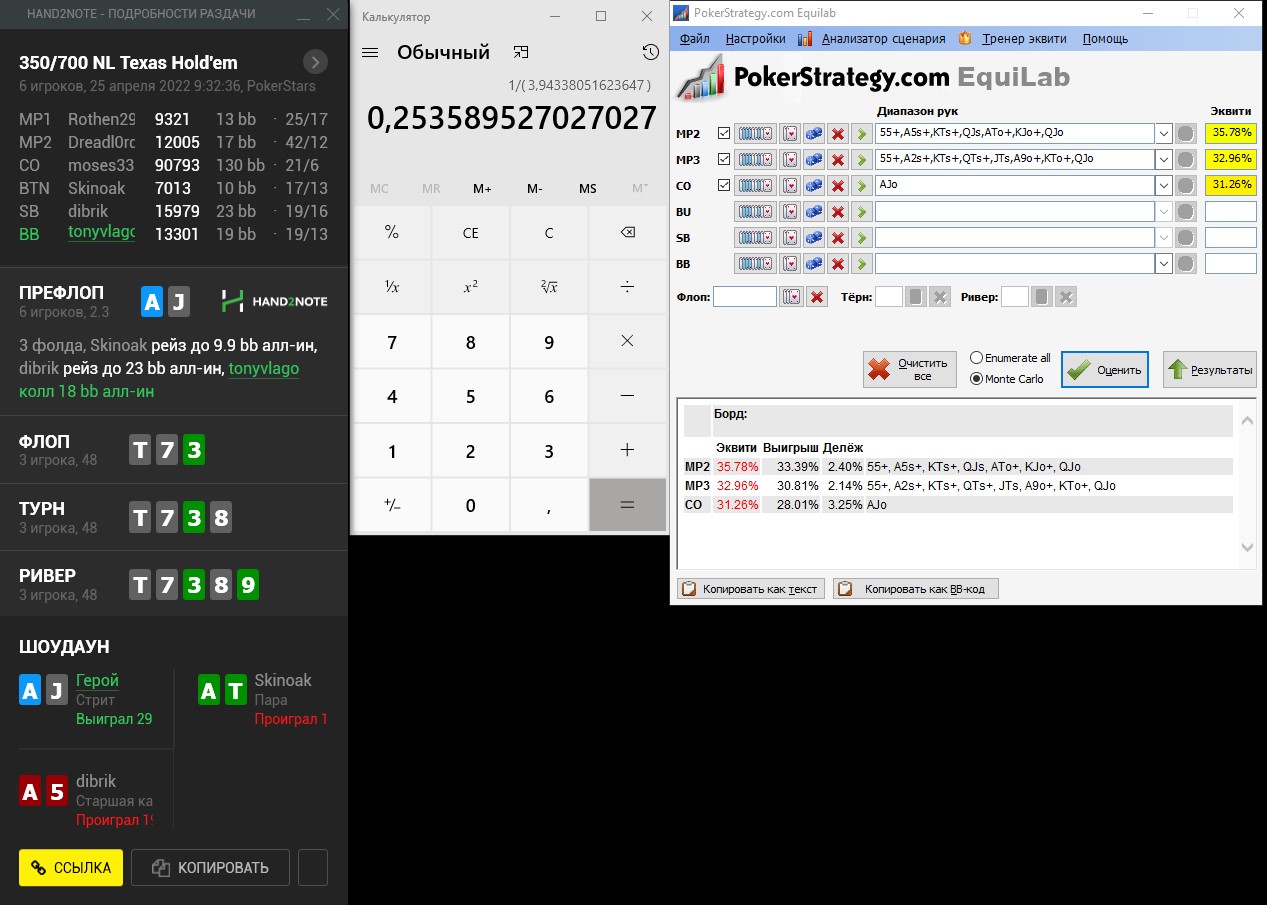Click reciprocal 1/x key in calculator
This screenshot has width=1267, height=905.
[392, 287]
